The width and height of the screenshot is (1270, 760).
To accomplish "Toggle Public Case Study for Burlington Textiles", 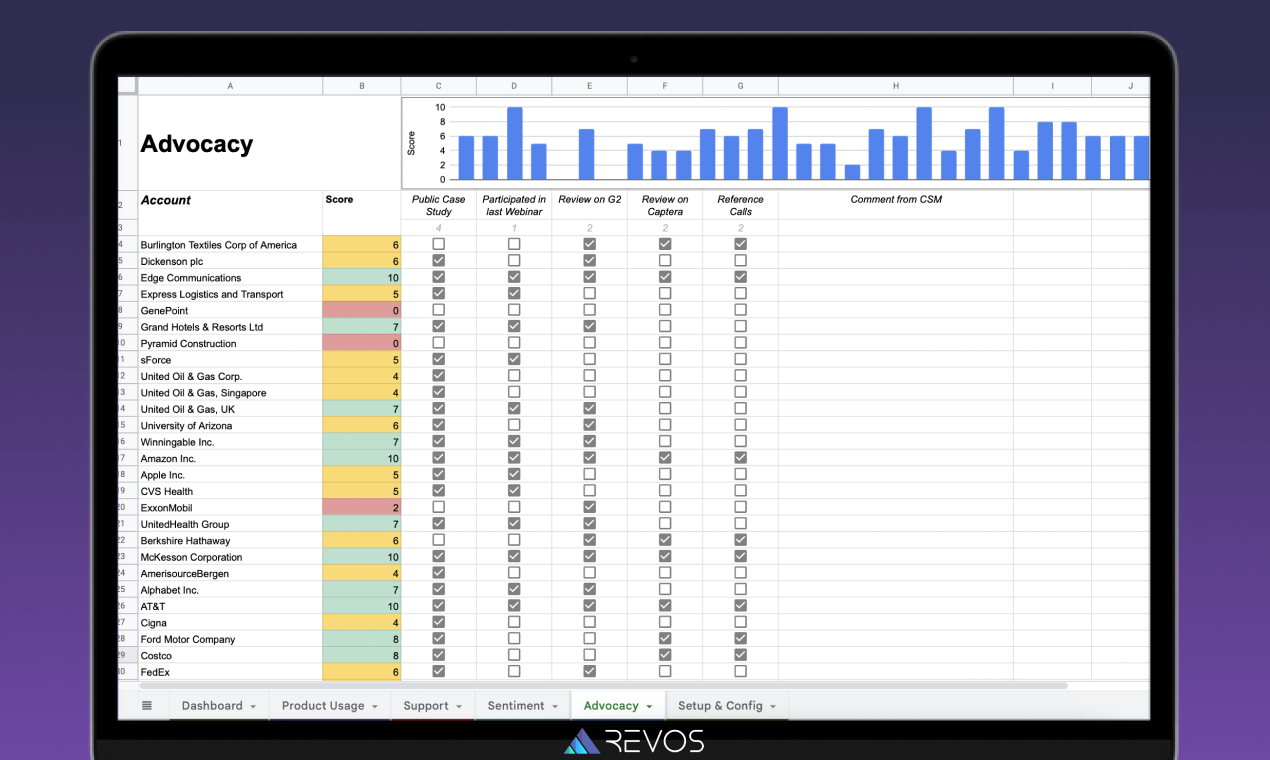I will pos(438,244).
